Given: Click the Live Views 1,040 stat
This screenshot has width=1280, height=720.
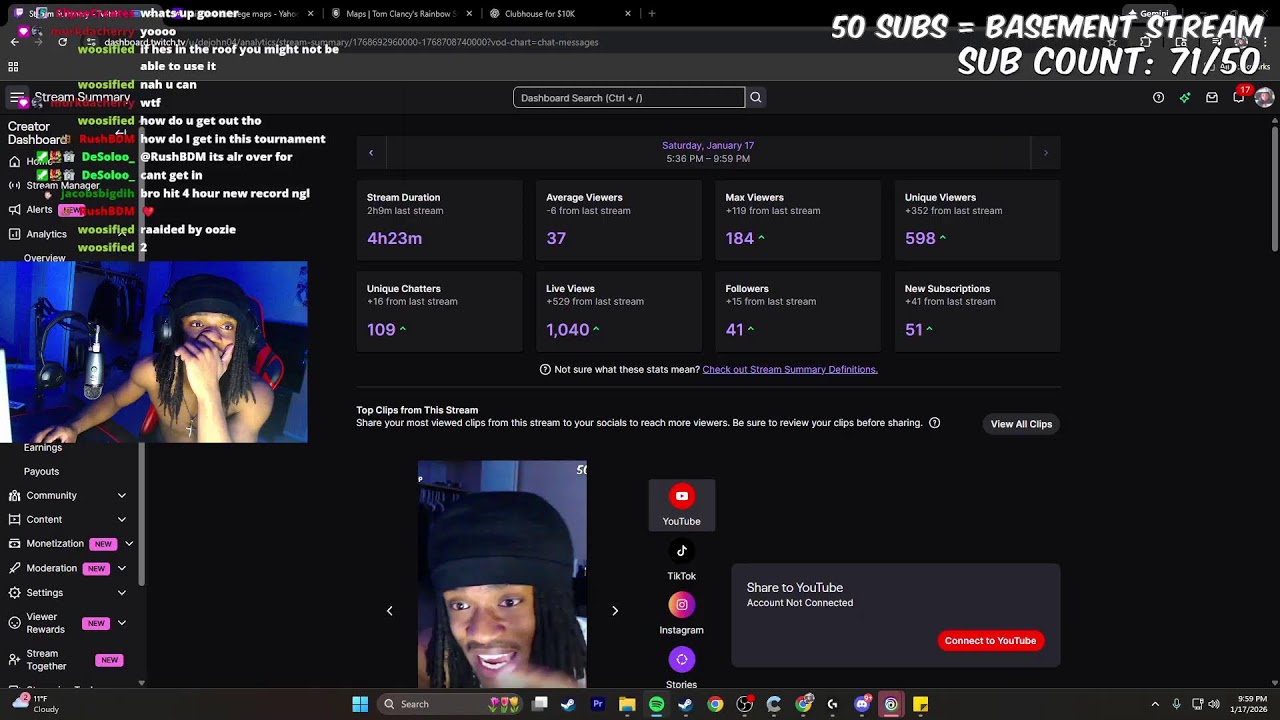Looking at the screenshot, I should [619, 311].
